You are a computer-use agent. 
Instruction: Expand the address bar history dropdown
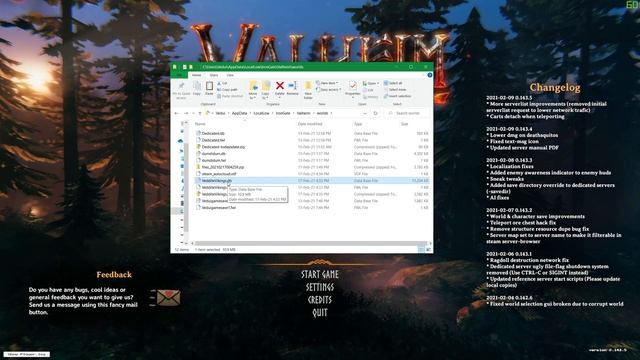[x=365, y=113]
